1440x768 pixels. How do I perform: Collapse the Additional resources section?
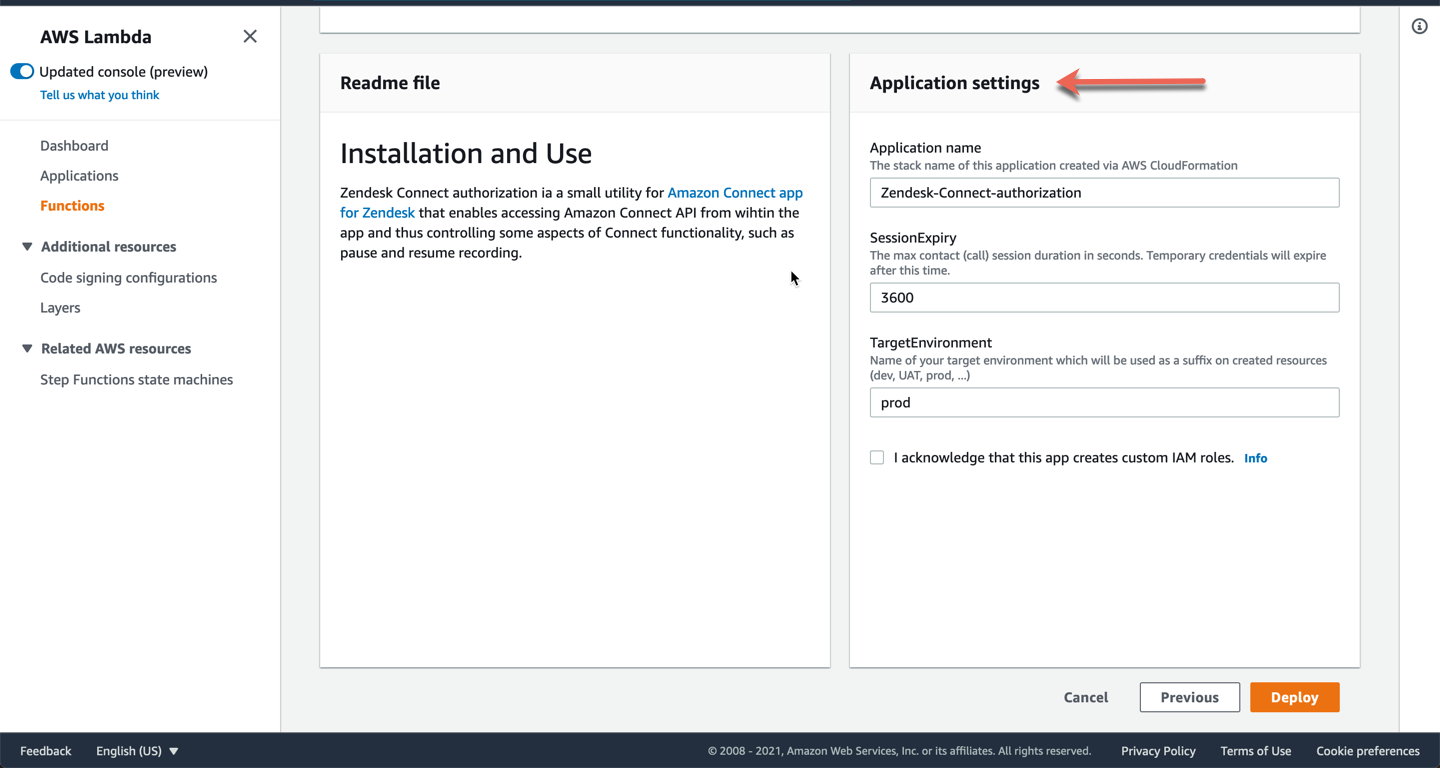tap(27, 247)
